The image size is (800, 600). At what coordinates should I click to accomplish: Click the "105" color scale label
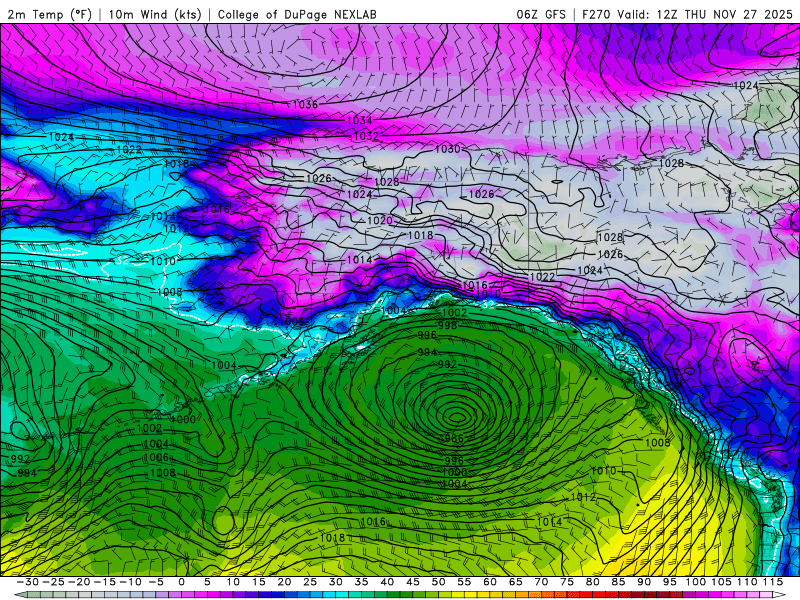721,582
